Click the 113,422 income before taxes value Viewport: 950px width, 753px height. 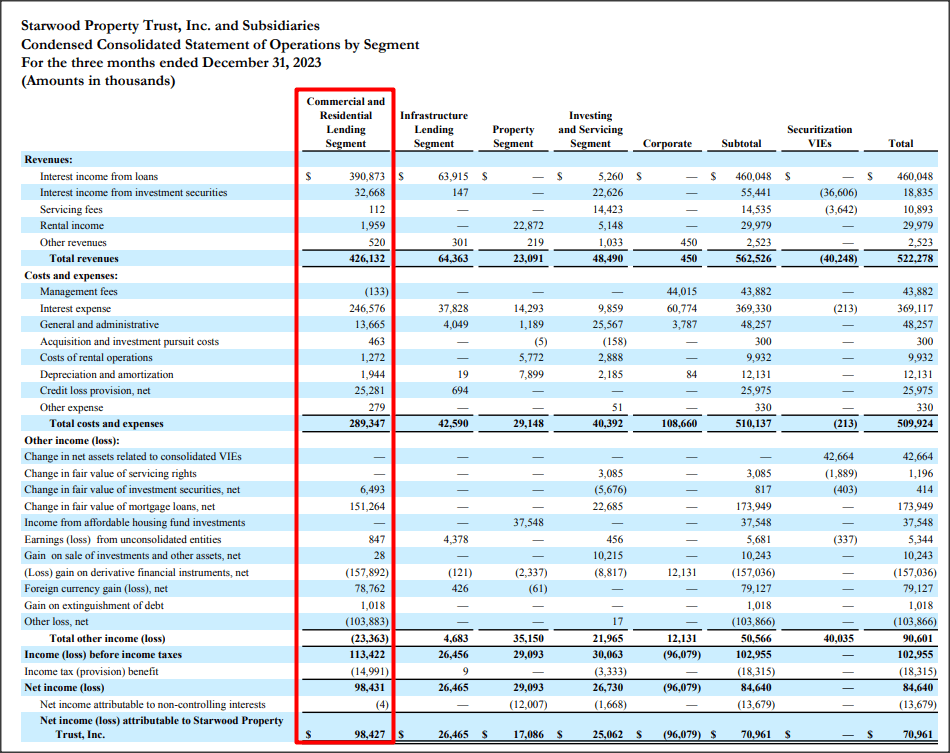367,654
